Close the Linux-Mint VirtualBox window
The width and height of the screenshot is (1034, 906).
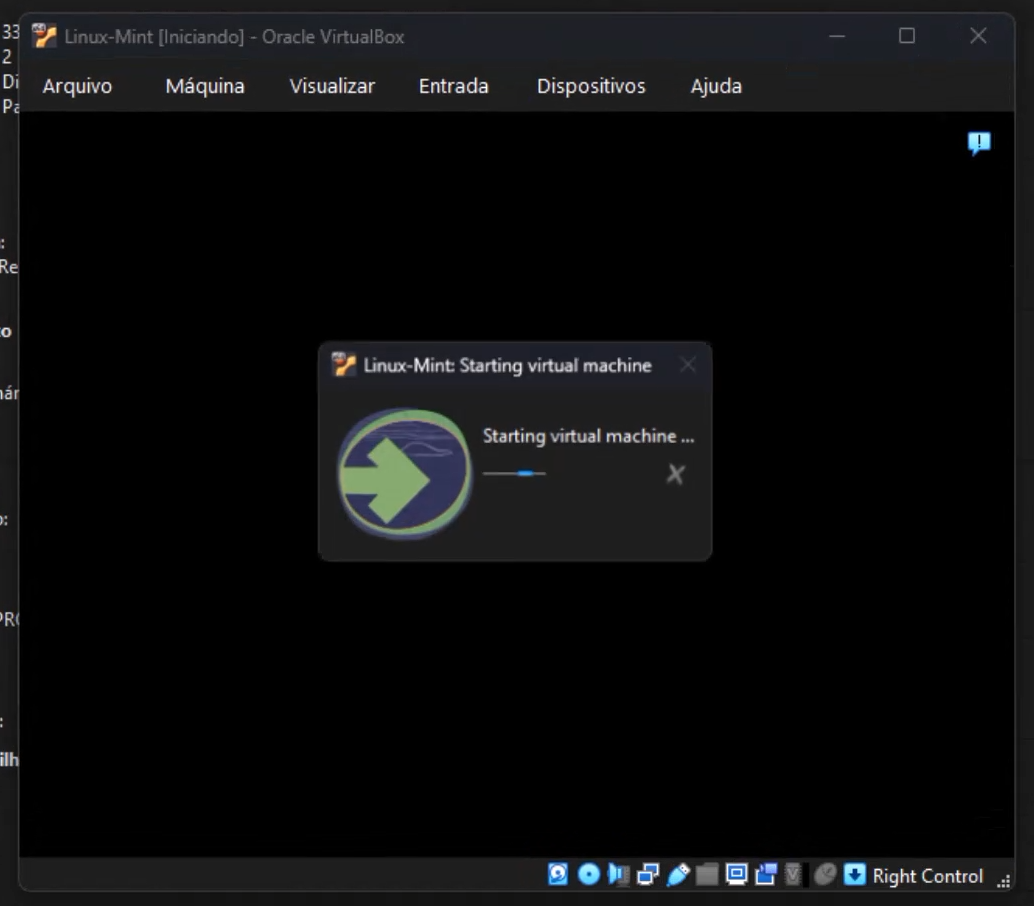[x=978, y=36]
